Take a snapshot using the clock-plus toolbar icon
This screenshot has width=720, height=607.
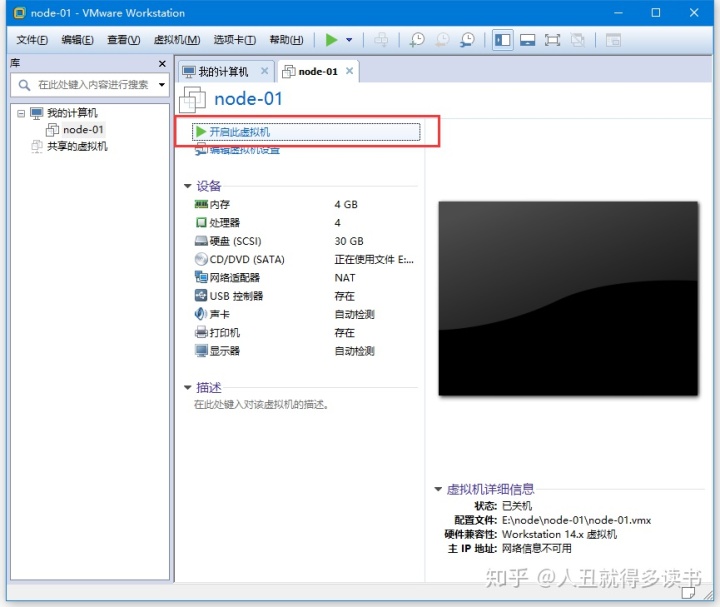pos(417,40)
